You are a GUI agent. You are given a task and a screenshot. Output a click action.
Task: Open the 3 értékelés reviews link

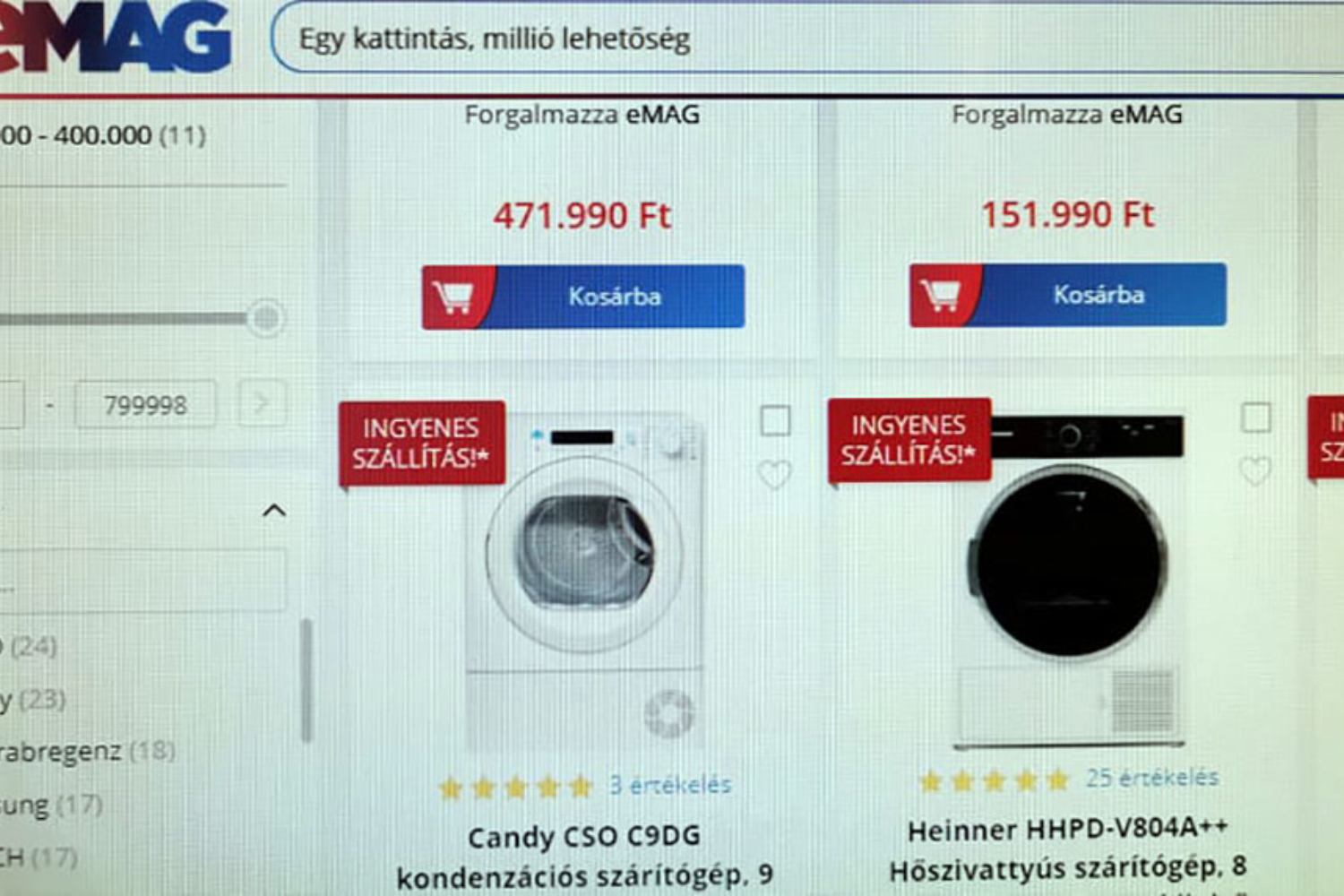click(x=670, y=785)
